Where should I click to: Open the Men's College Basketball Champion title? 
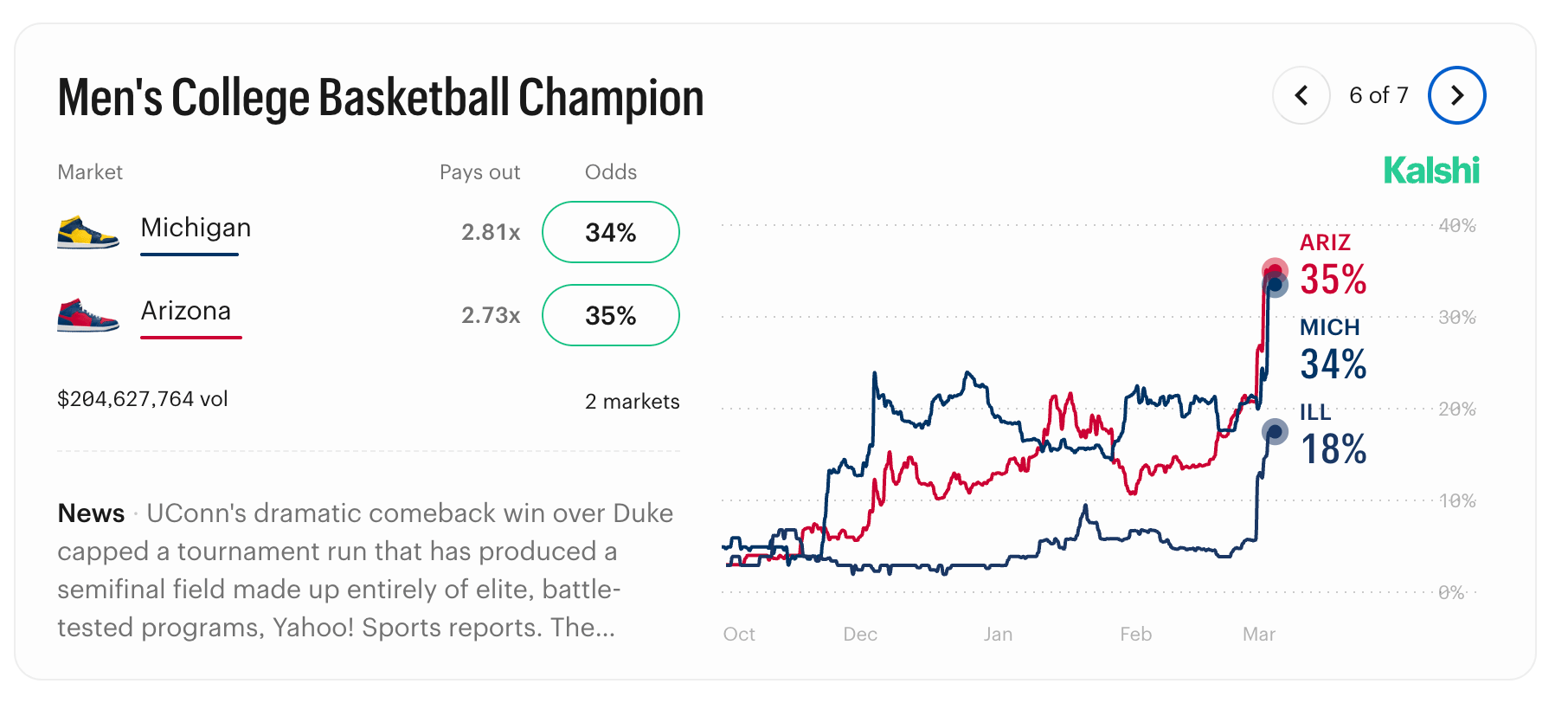point(380,97)
